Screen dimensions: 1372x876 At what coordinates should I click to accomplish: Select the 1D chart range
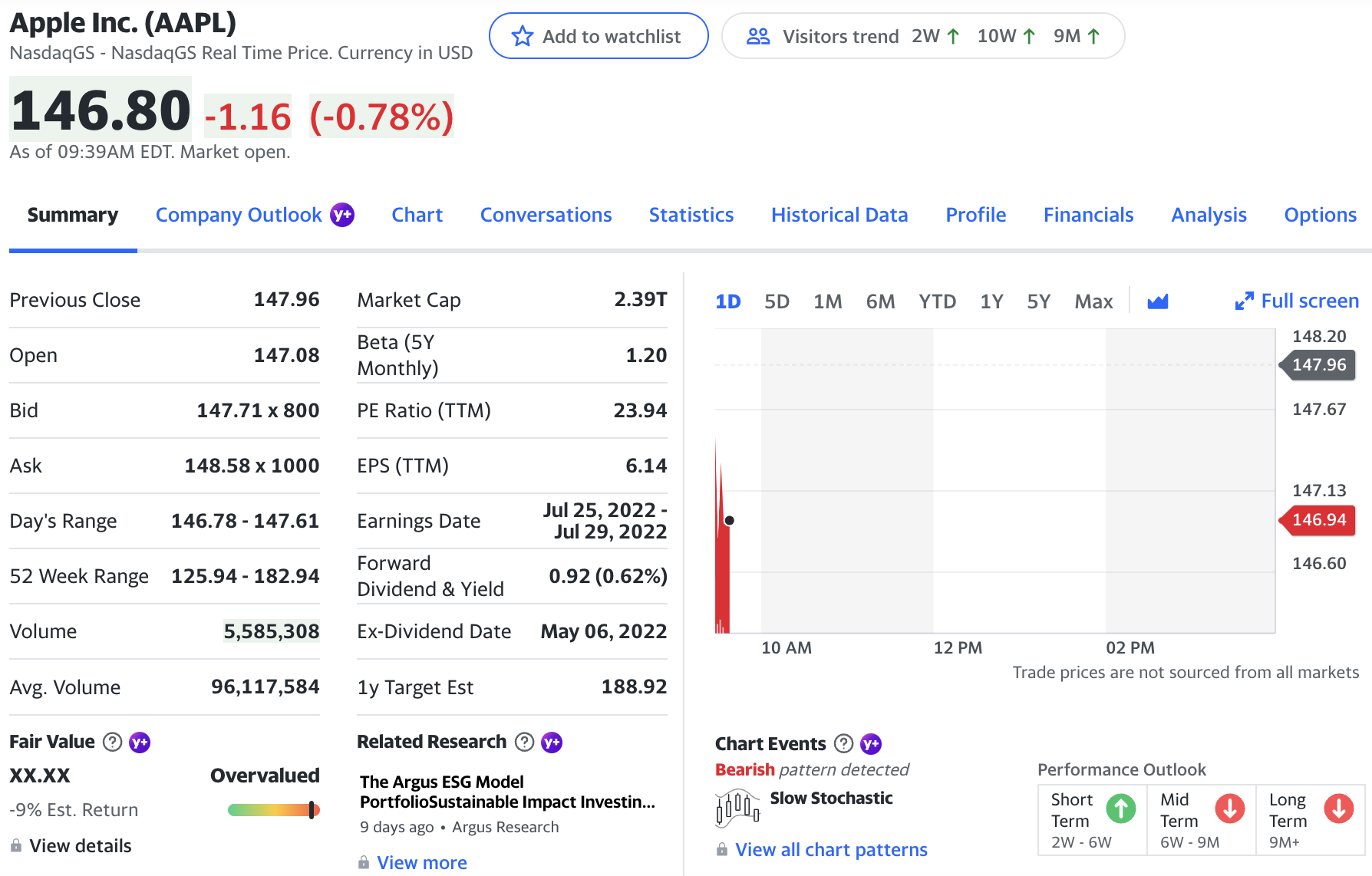click(x=728, y=301)
